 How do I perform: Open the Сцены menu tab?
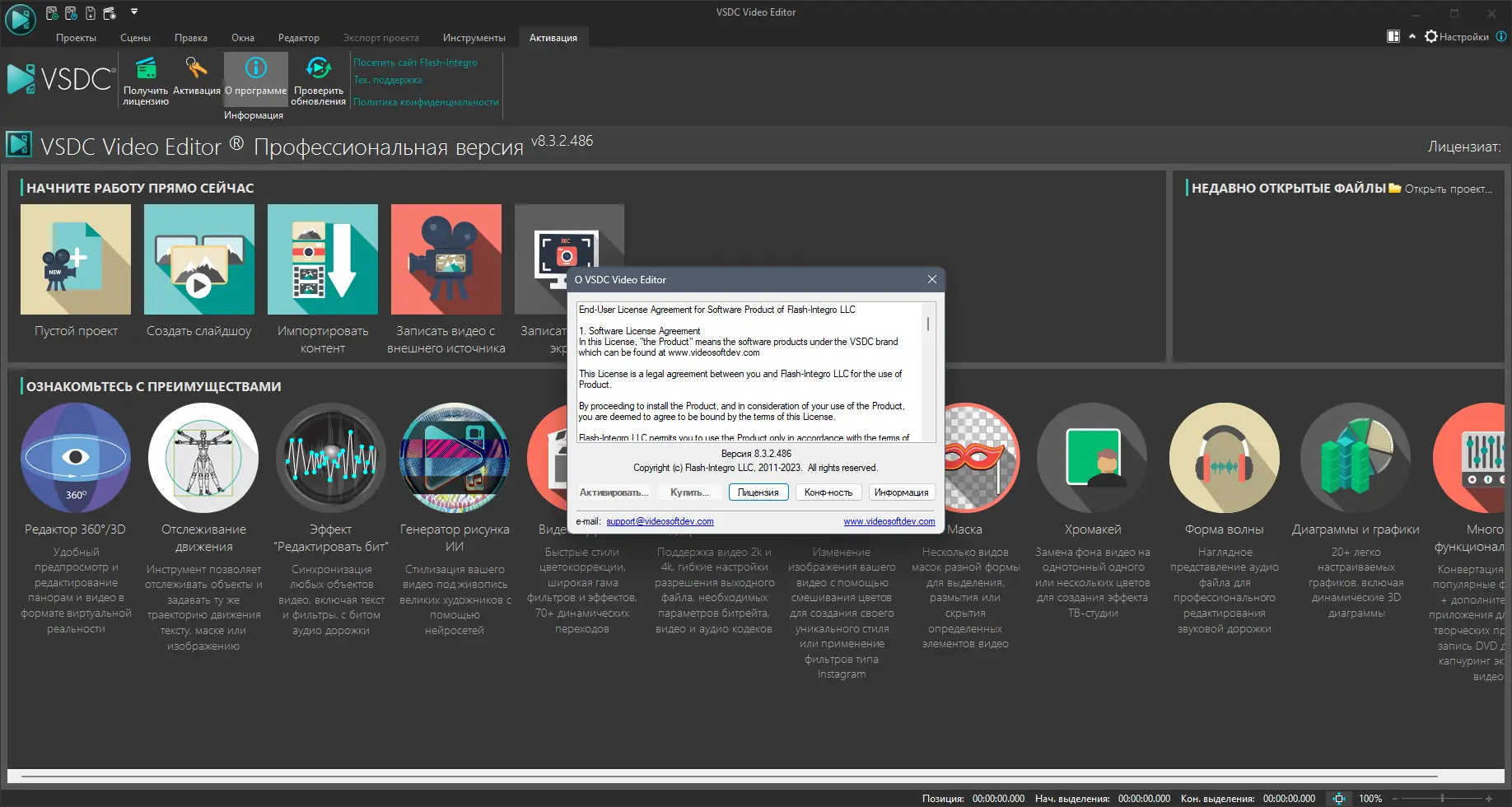tap(135, 38)
